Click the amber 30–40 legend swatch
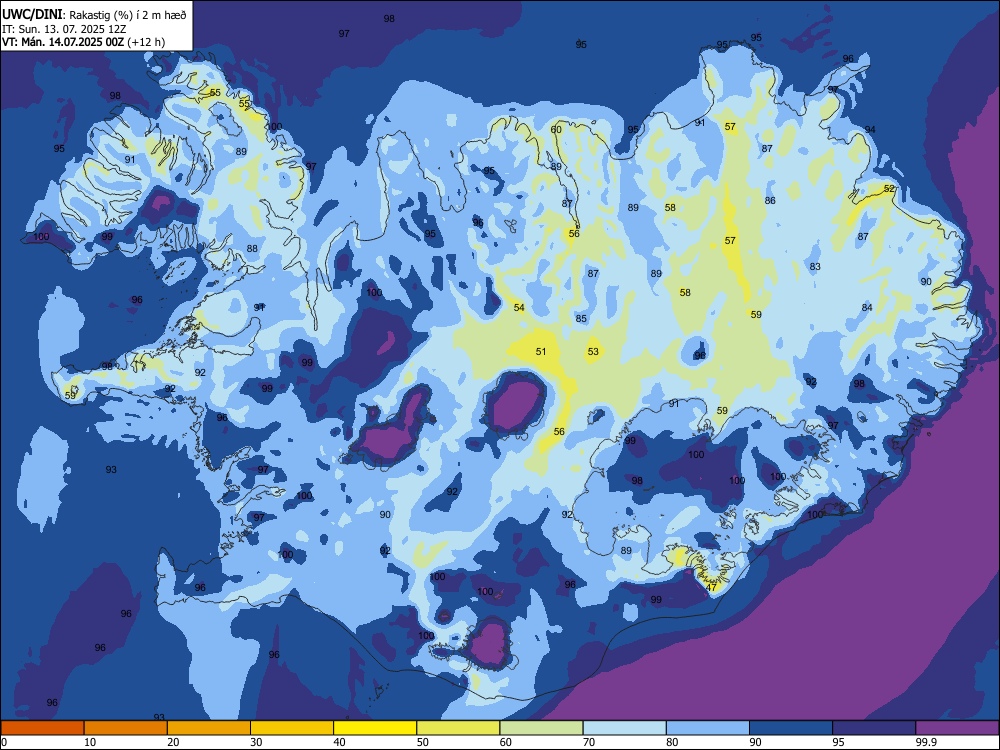This screenshot has height=750, width=1000. click(292, 728)
